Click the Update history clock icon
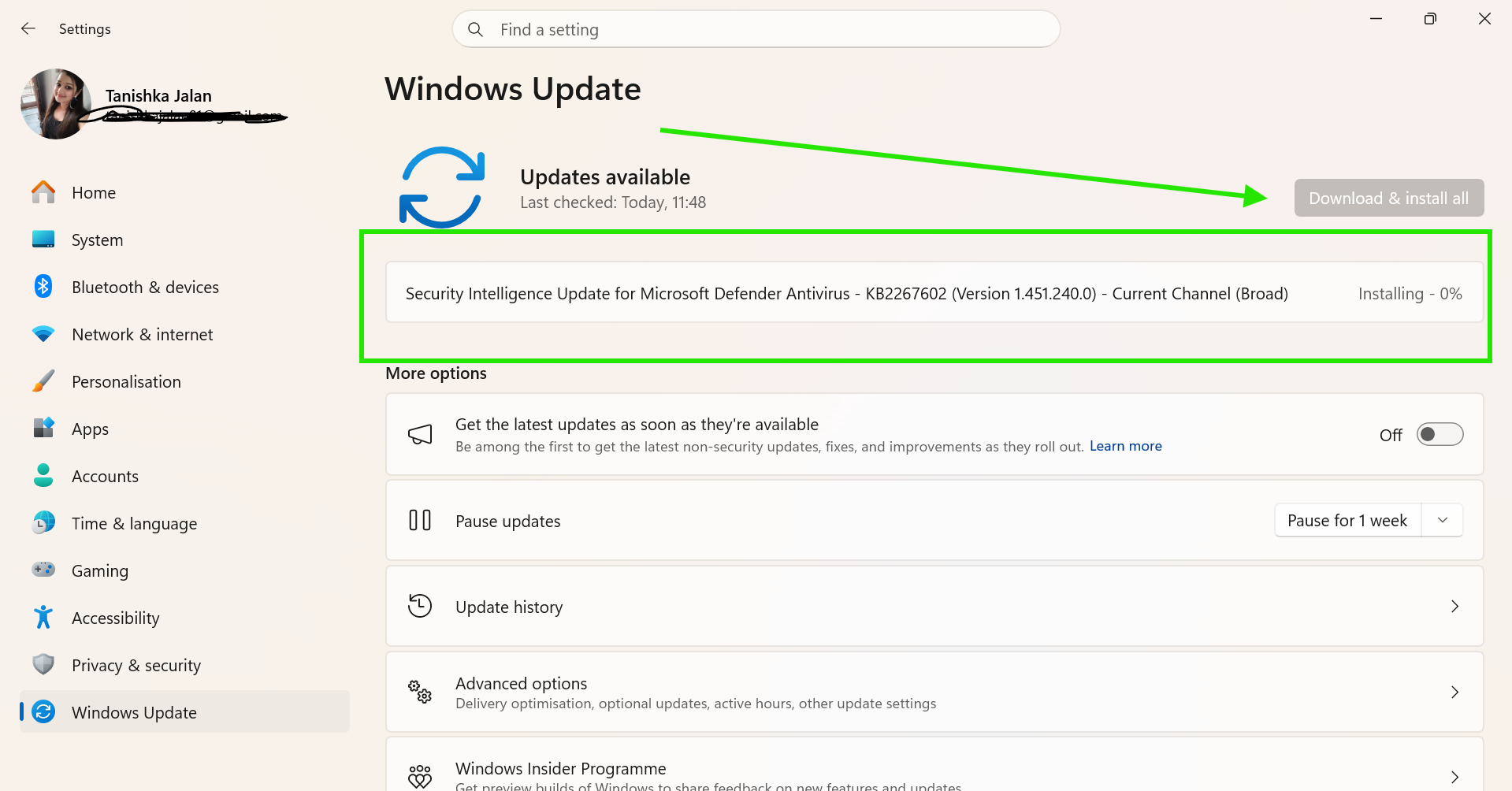1512x791 pixels. click(420, 606)
